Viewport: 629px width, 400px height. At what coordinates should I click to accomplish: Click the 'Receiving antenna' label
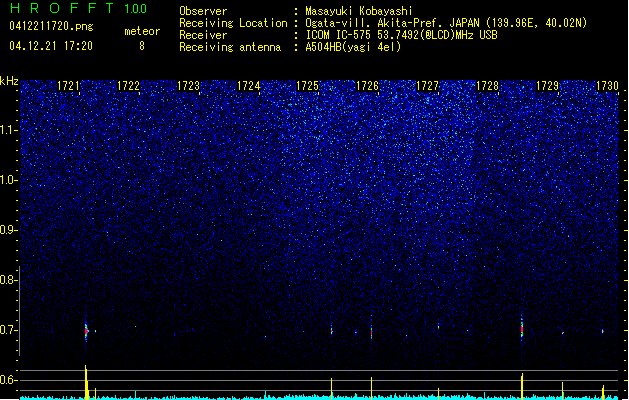pos(230,47)
